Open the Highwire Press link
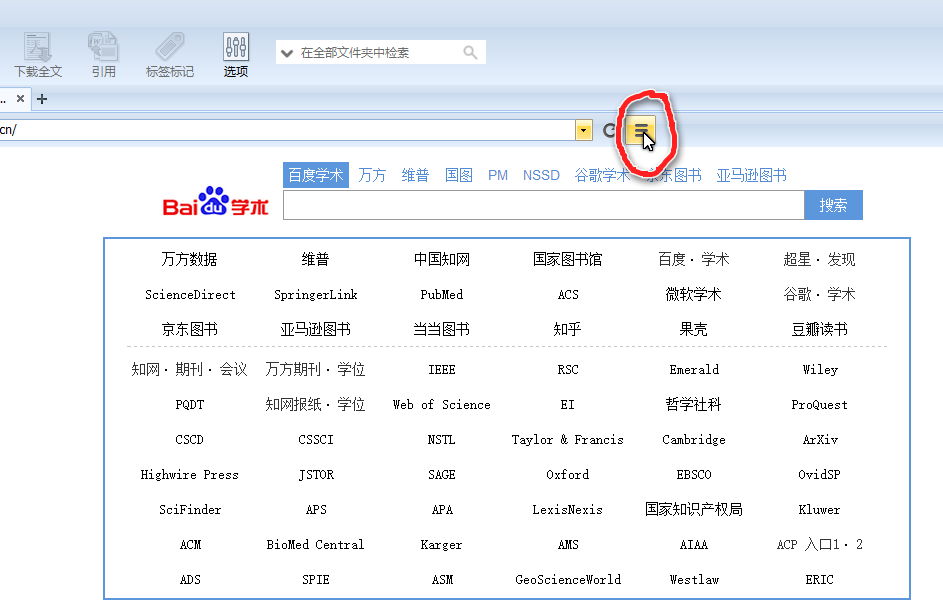Viewport: 943px width, 610px height. 189,475
